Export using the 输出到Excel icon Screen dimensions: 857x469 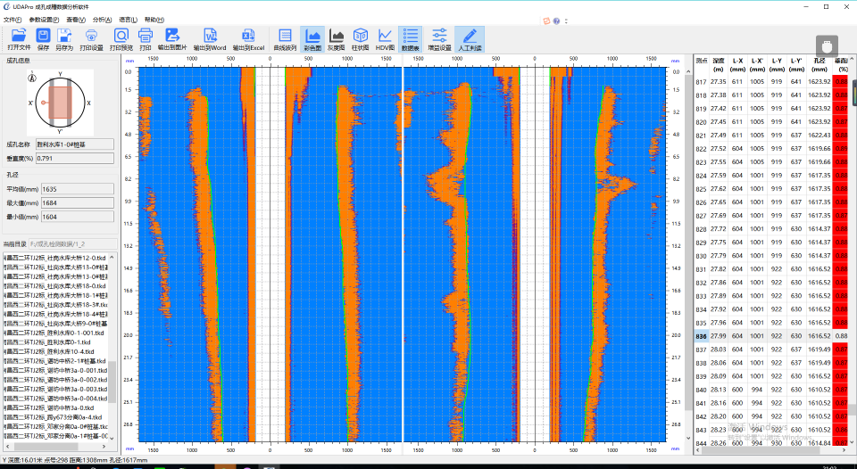coord(248,38)
